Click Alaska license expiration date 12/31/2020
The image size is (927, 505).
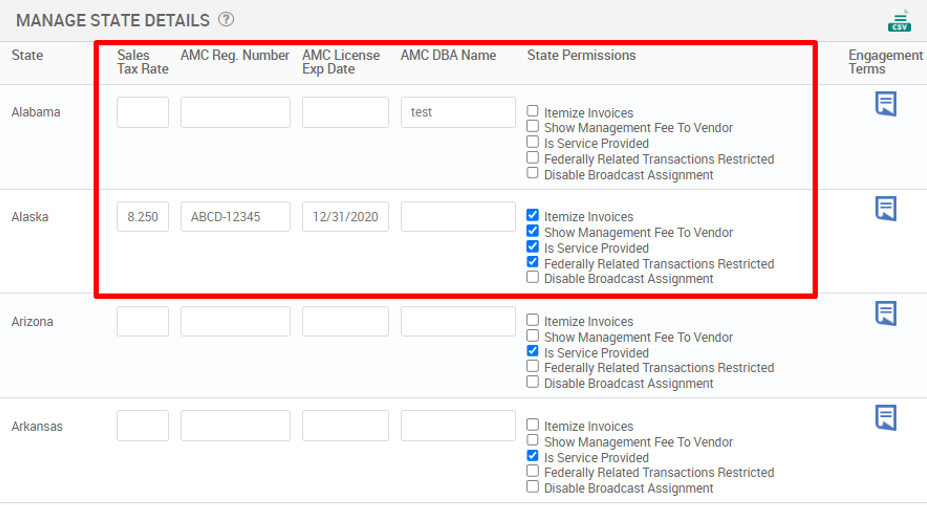click(x=345, y=216)
